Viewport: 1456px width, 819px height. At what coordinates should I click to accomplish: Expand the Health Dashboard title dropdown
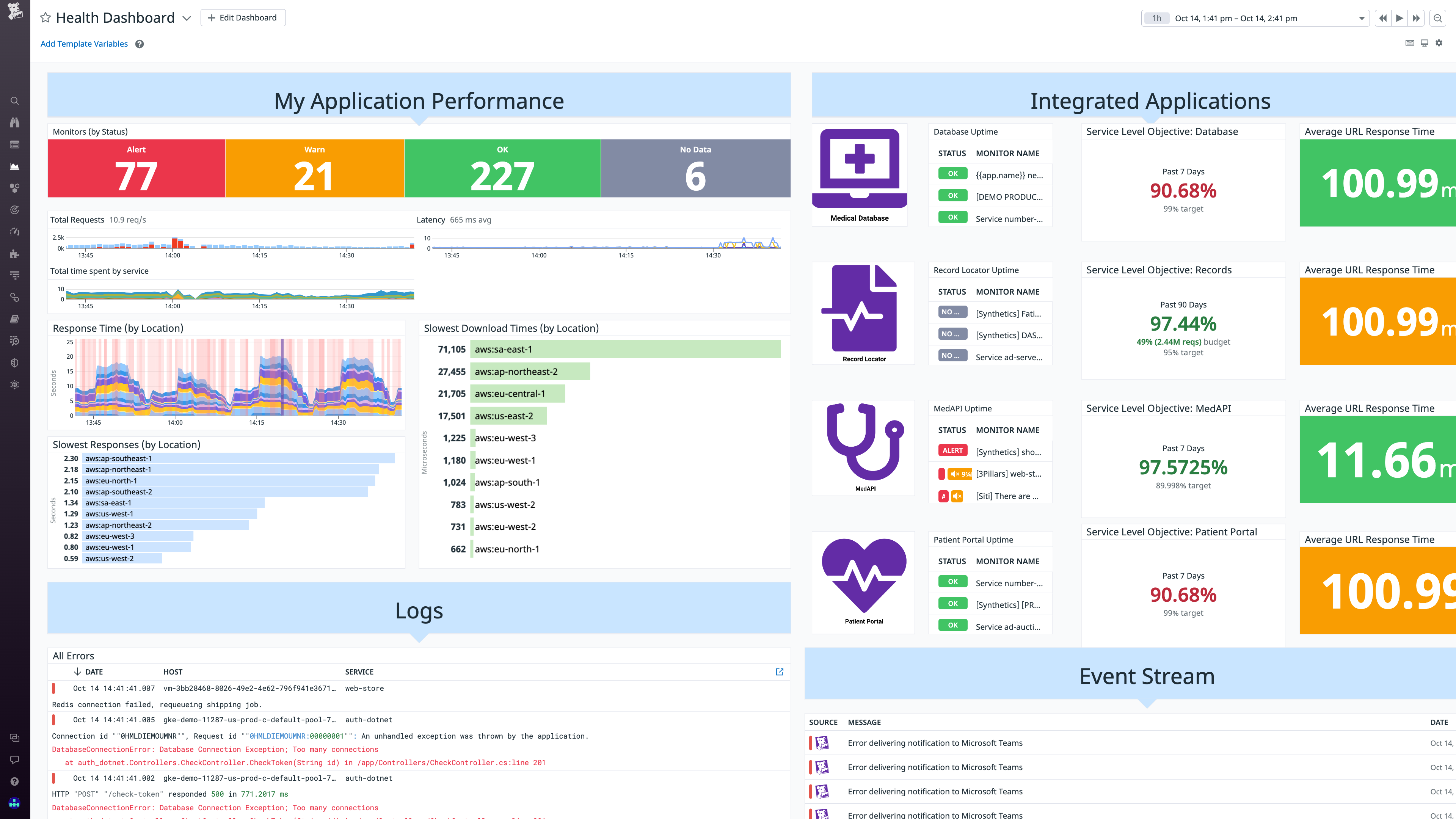(187, 17)
